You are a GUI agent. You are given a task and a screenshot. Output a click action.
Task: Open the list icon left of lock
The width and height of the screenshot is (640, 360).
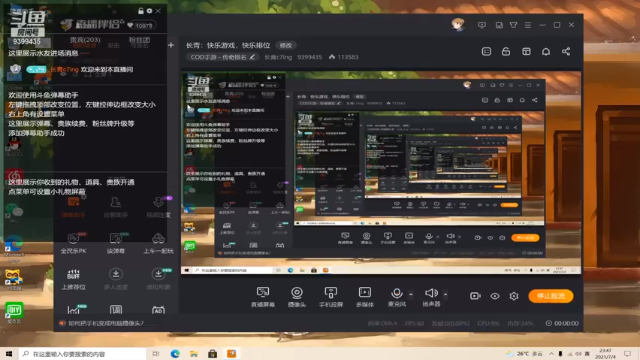[x=486, y=51]
